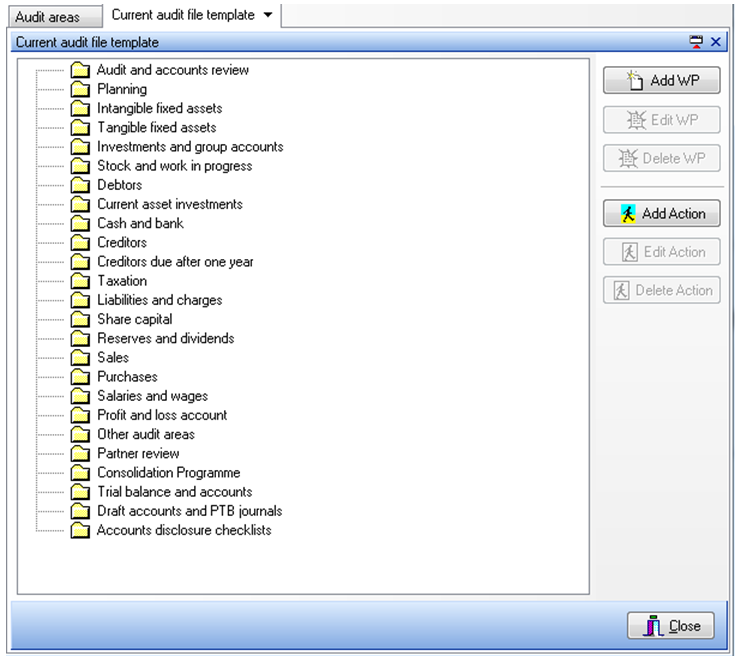The width and height of the screenshot is (738, 659).
Task: Select the Planning label in the tree
Action: tap(122, 89)
